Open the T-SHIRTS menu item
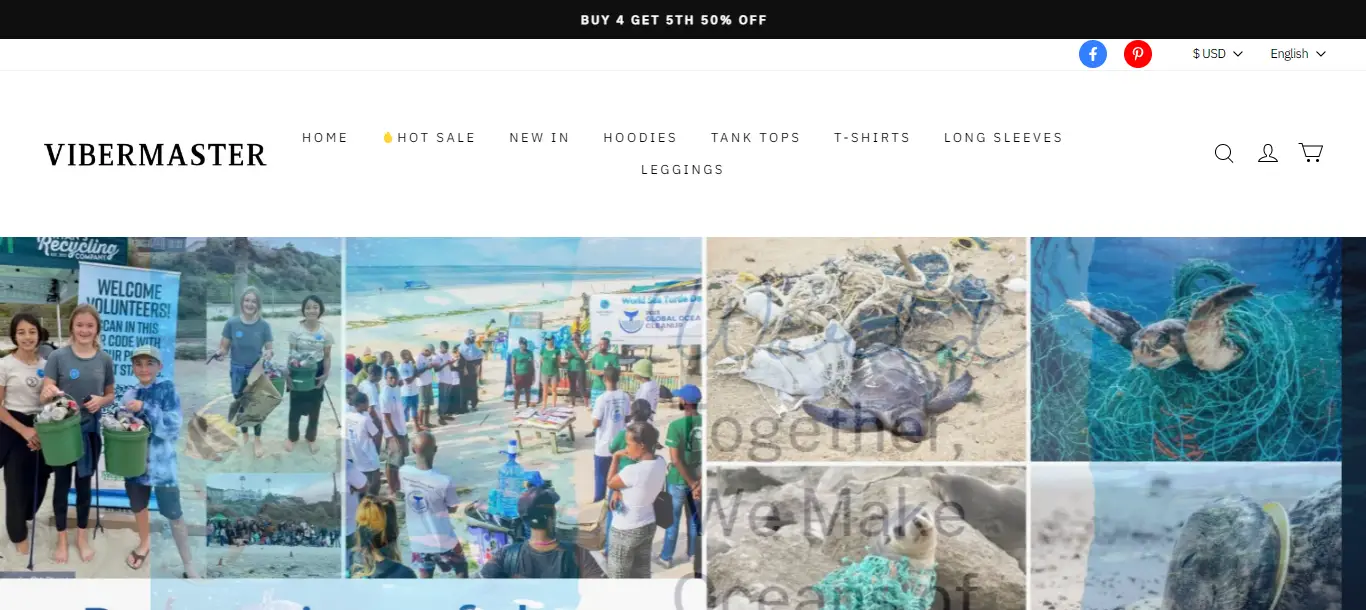Screen dimensions: 1366x610 872,138
